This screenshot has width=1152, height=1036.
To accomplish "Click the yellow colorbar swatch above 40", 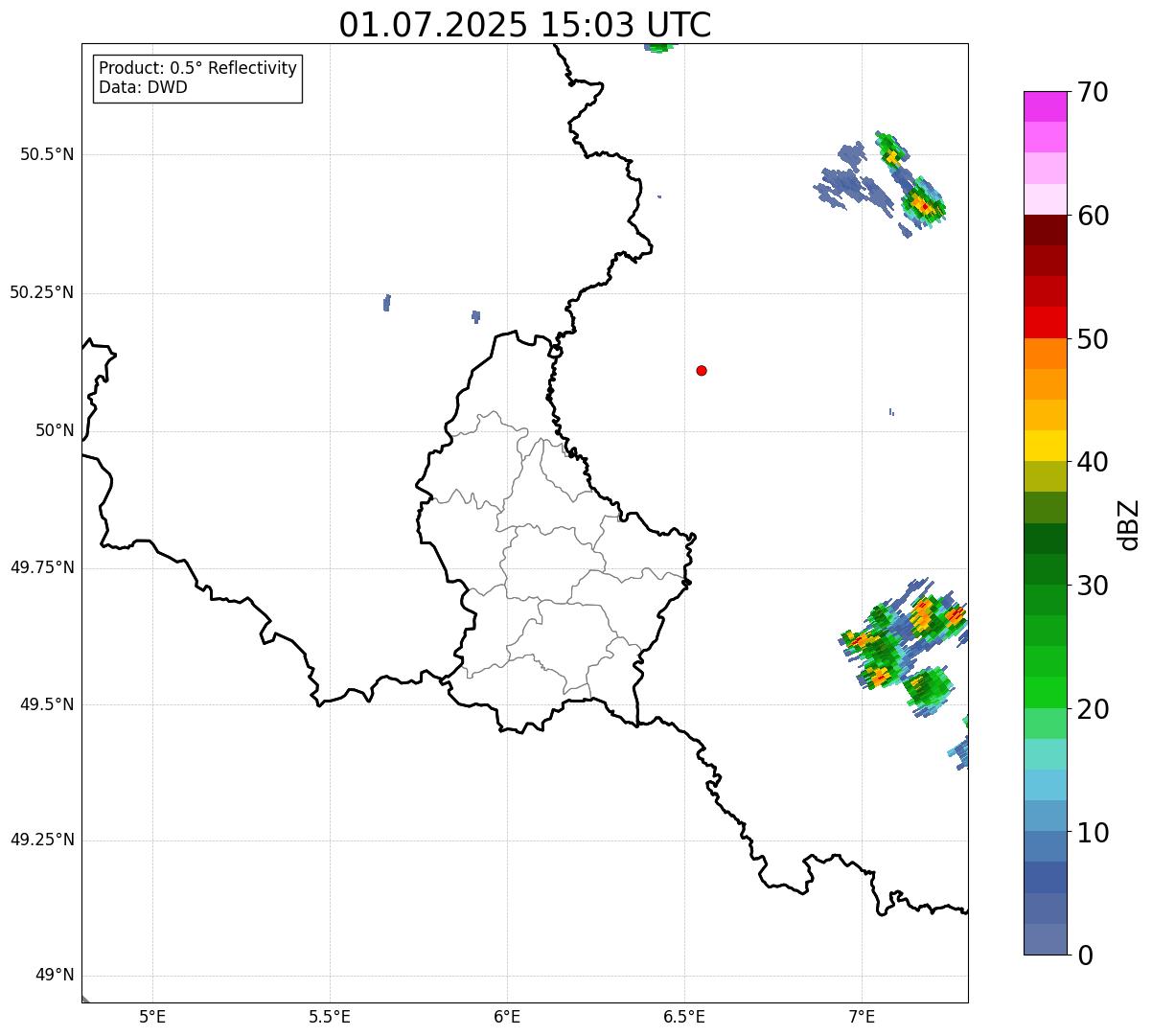I will 1045,446.
